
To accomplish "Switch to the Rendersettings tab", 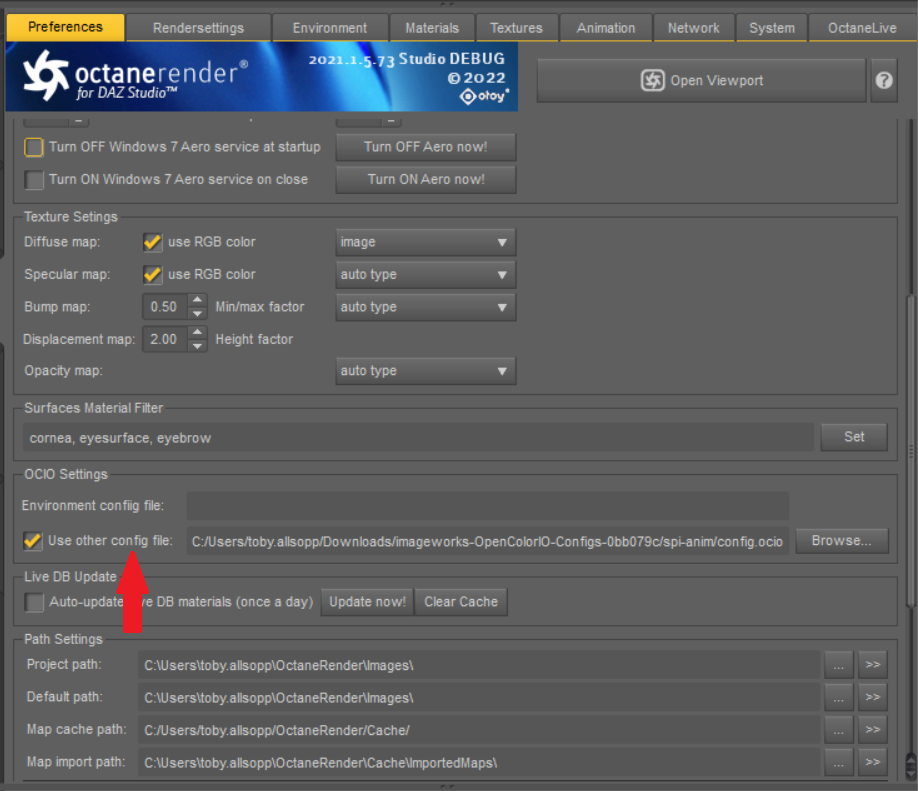I will tap(198, 28).
